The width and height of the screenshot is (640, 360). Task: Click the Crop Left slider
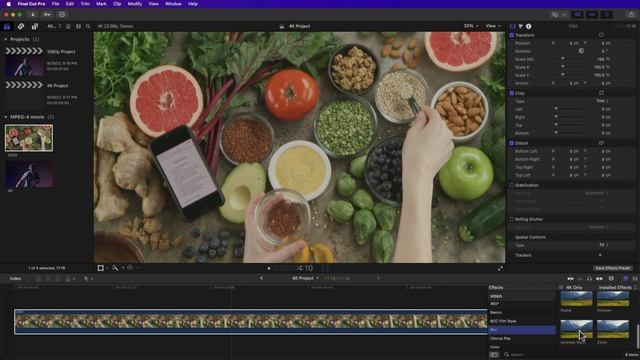point(569,109)
